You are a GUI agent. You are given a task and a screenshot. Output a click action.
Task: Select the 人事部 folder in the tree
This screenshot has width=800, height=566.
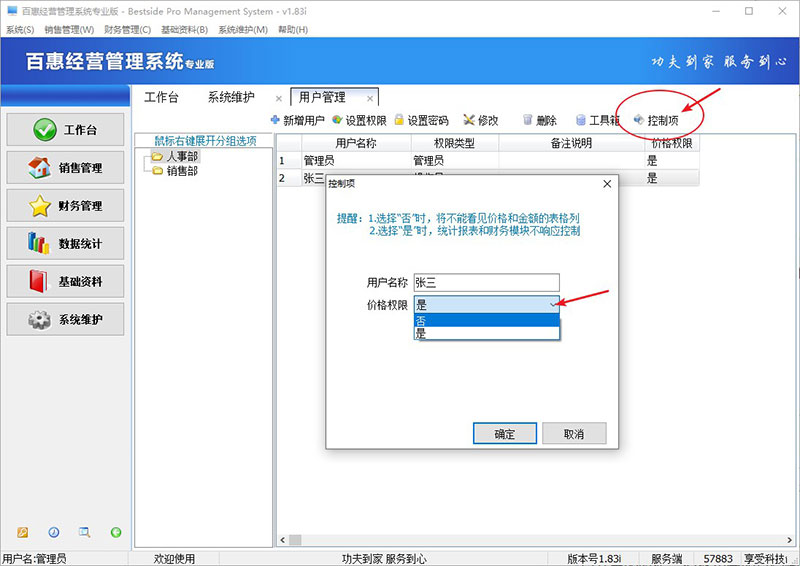(x=176, y=156)
